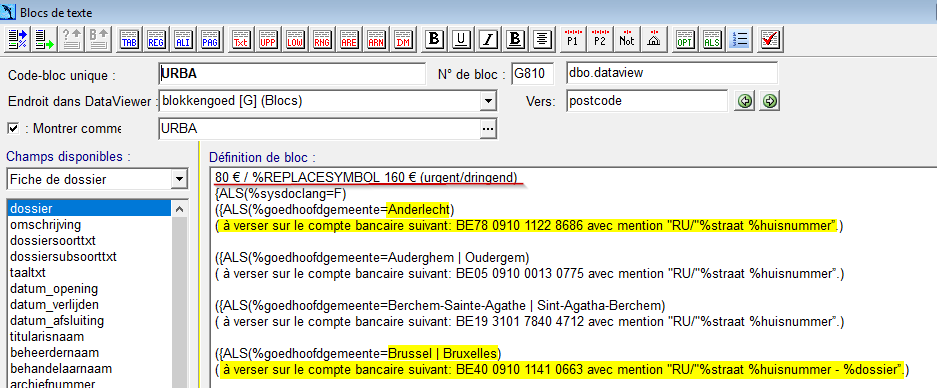Click the ellipsis button beside URBA field
The height and width of the screenshot is (388, 937).
488,129
